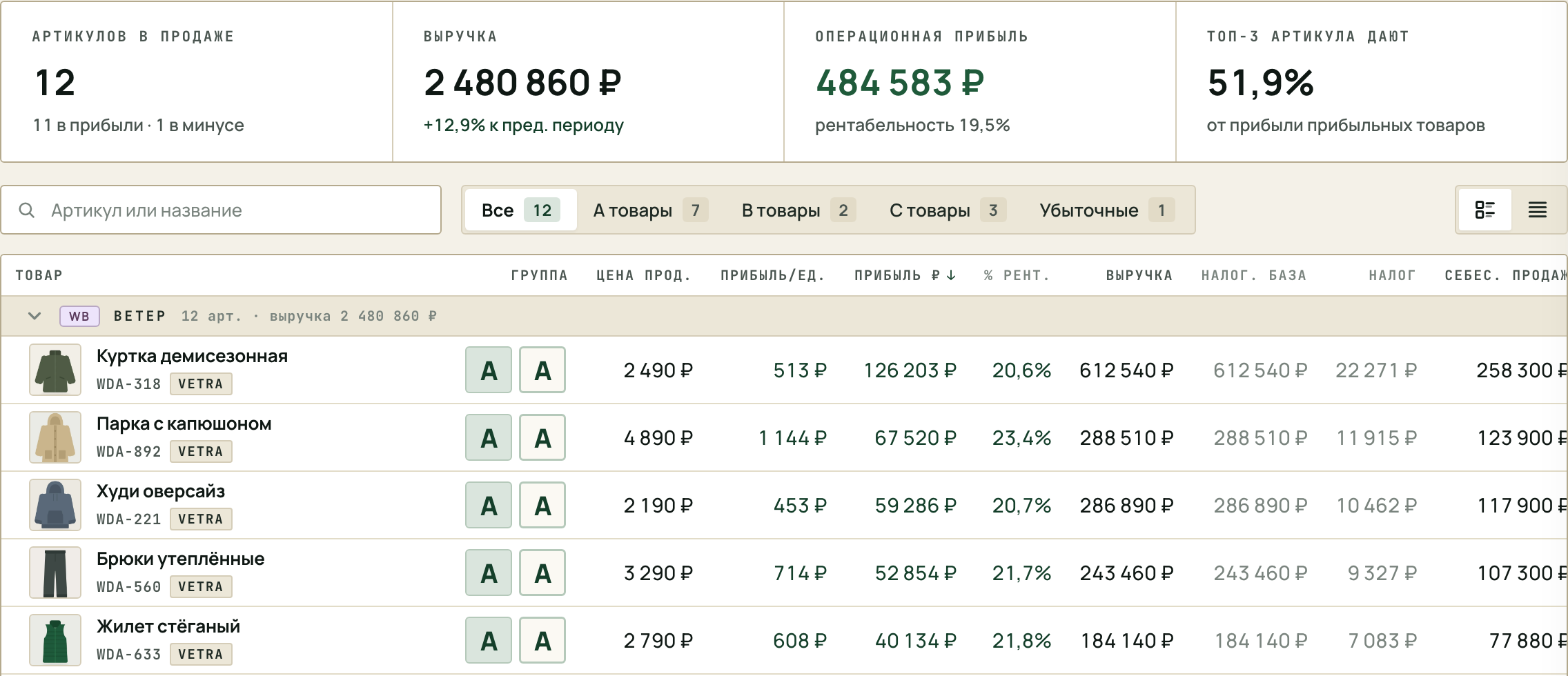Click profit value 126 203 ₽
Viewport: 1568px width, 676px height.
point(910,370)
